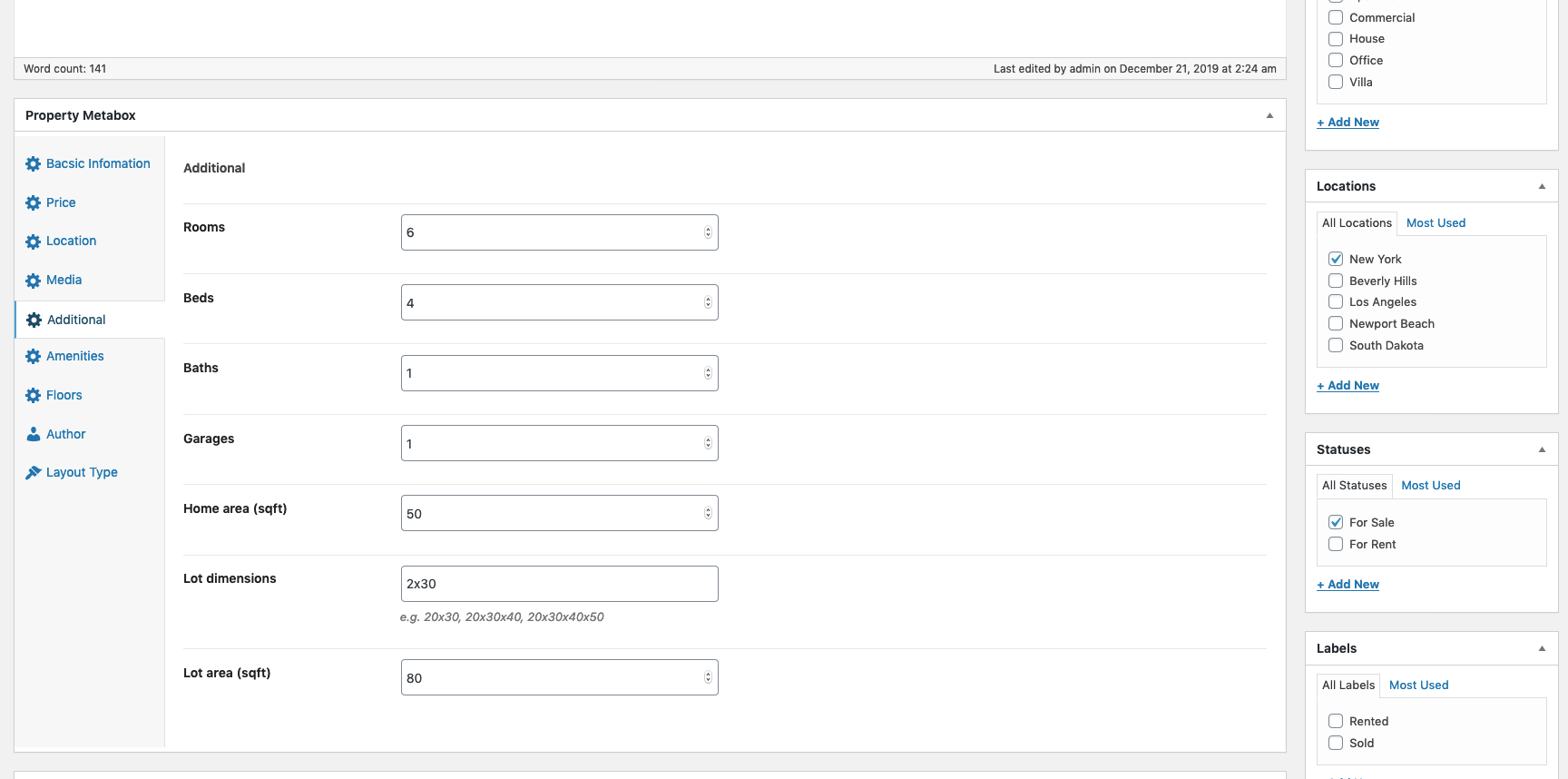Click the Lot dimensions text field
The height and width of the screenshot is (779, 1568).
pos(559,584)
